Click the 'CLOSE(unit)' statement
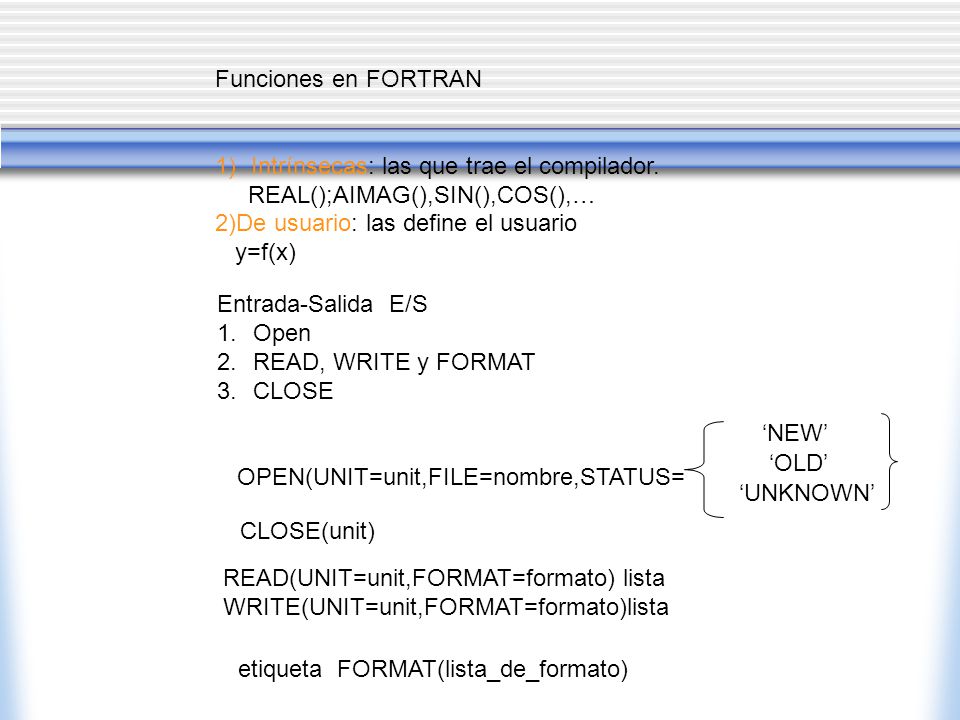The height and width of the screenshot is (720, 960). point(307,531)
